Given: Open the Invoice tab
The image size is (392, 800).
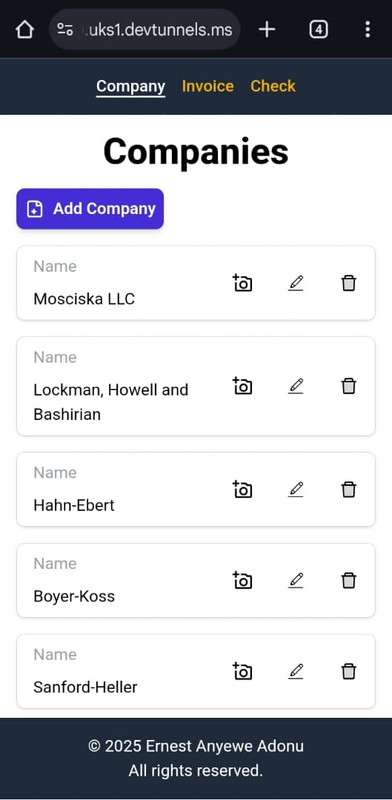Looking at the screenshot, I should (208, 86).
